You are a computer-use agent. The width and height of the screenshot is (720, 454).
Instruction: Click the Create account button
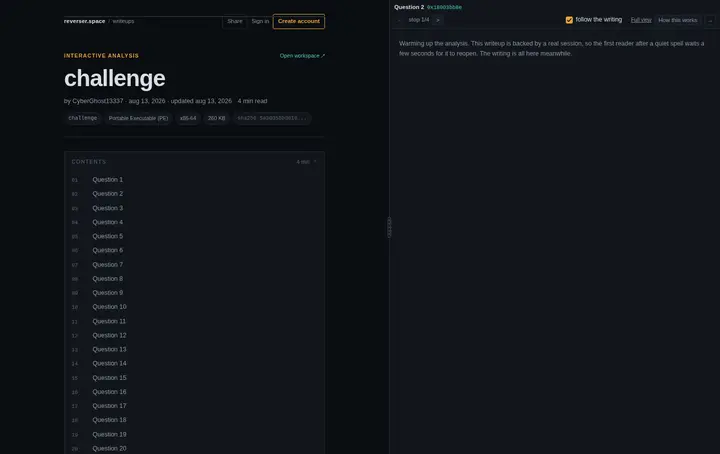pos(298,21)
